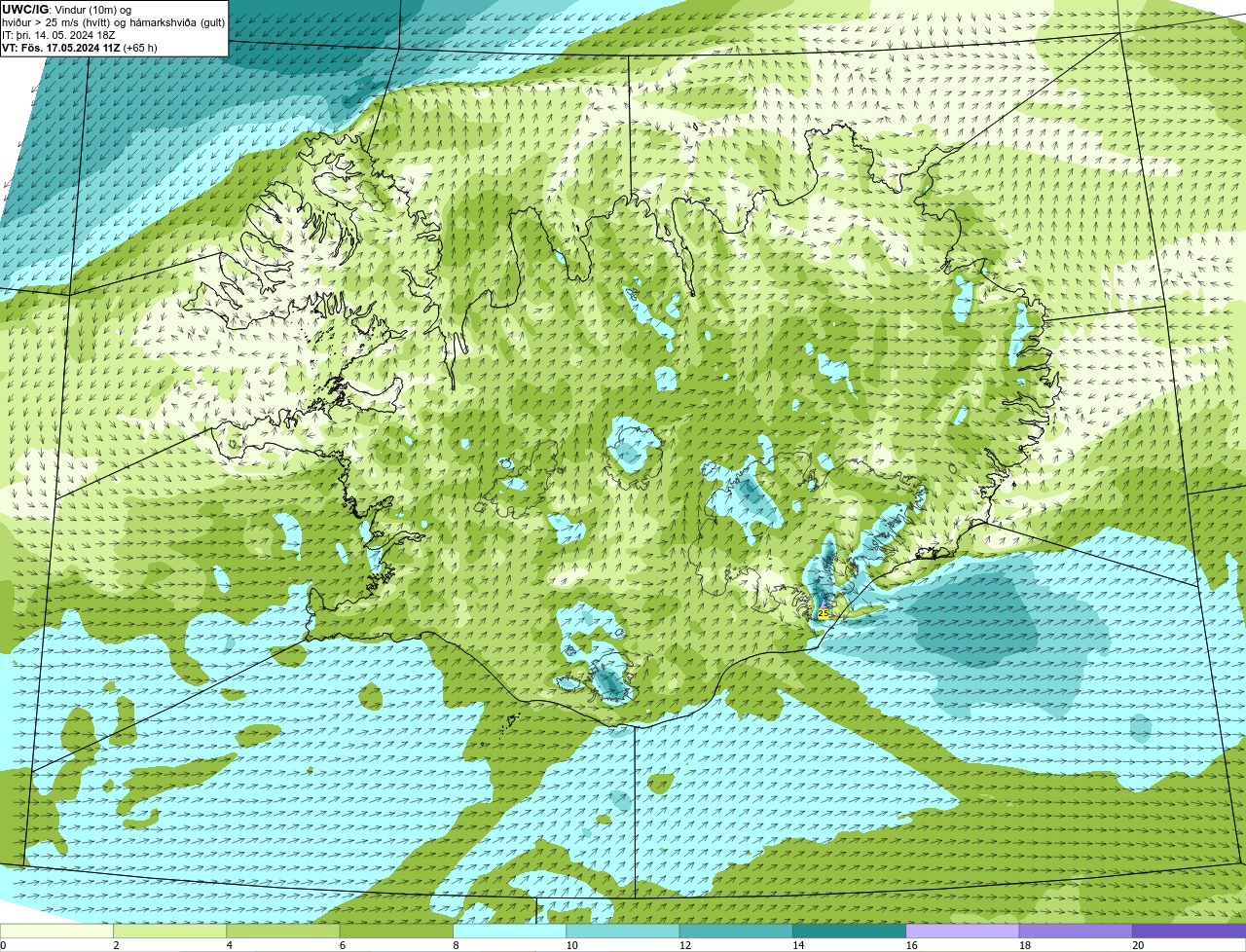Pick the 18–20 m/s purple legend swatch

click(1076, 932)
